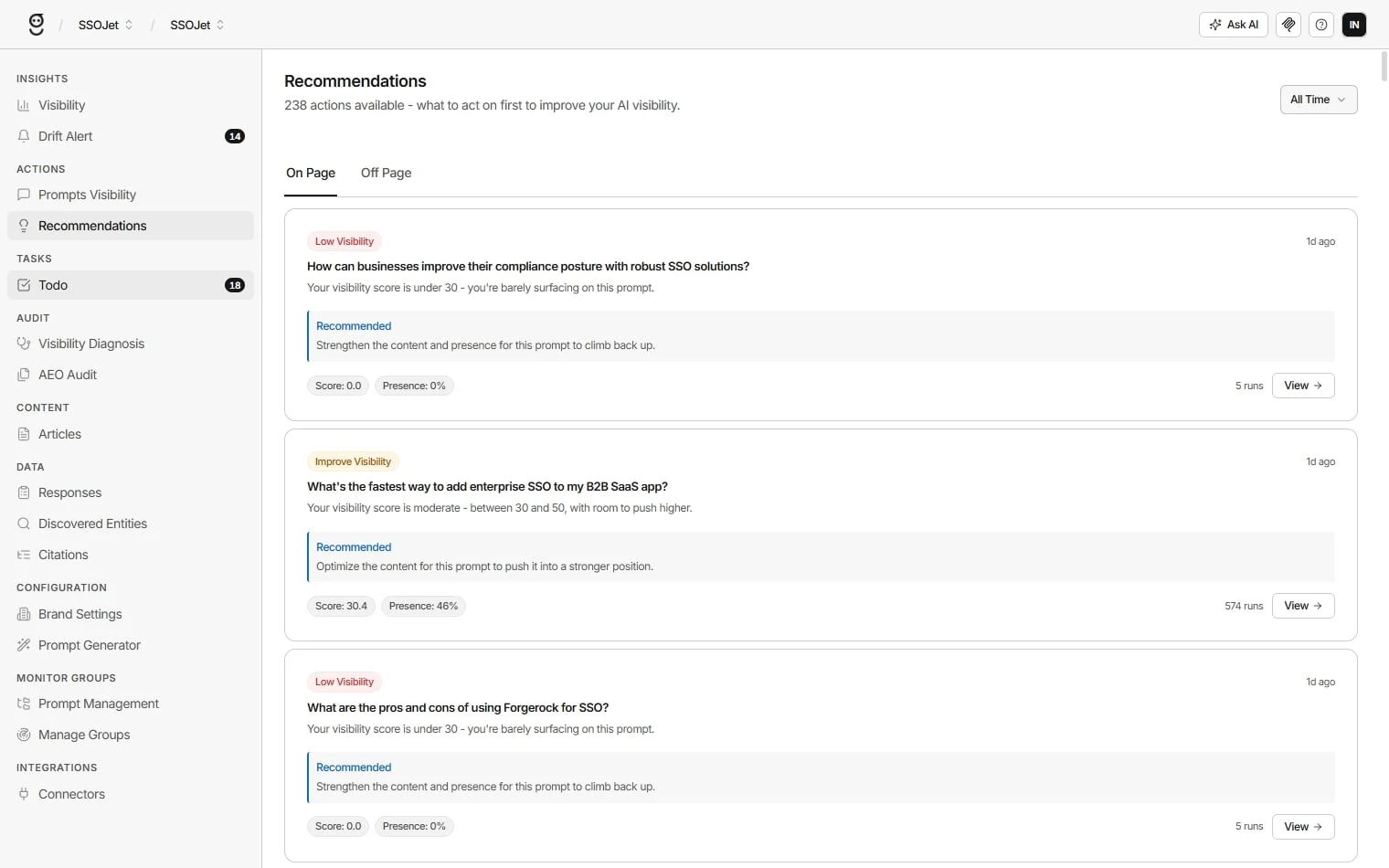Open Prompt Management

tap(131, 704)
